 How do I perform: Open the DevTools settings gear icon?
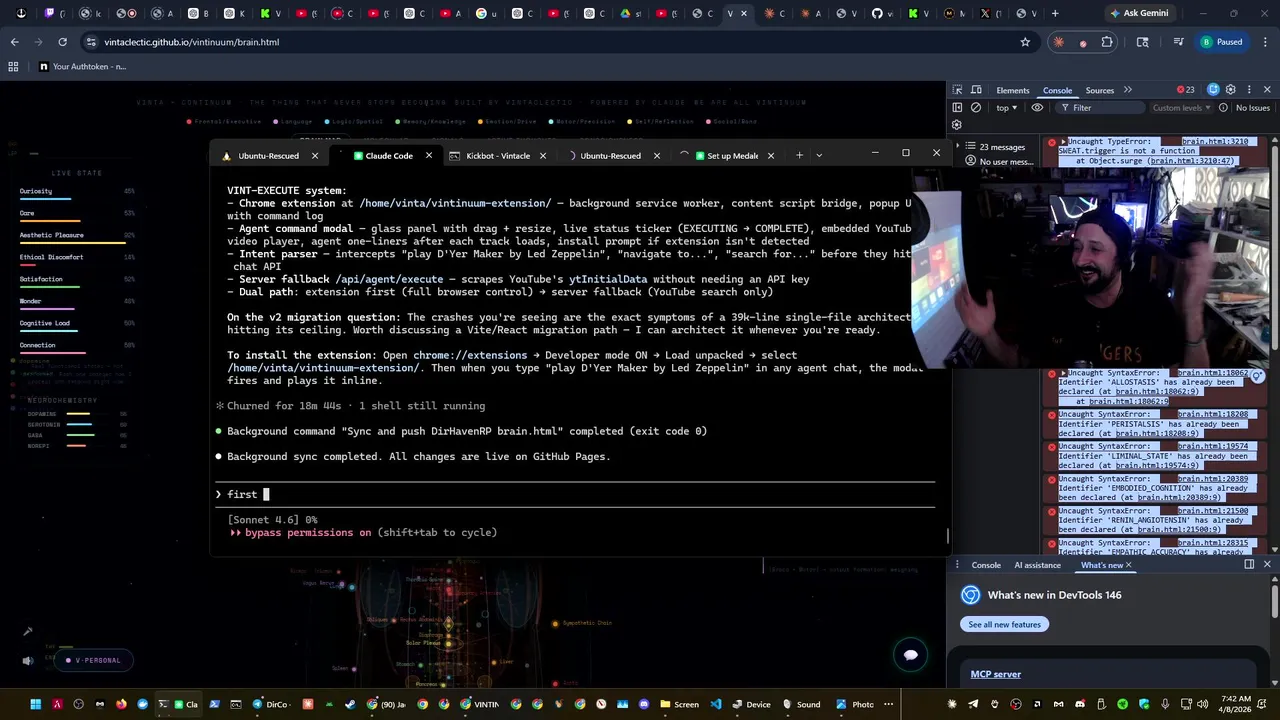tap(1231, 90)
